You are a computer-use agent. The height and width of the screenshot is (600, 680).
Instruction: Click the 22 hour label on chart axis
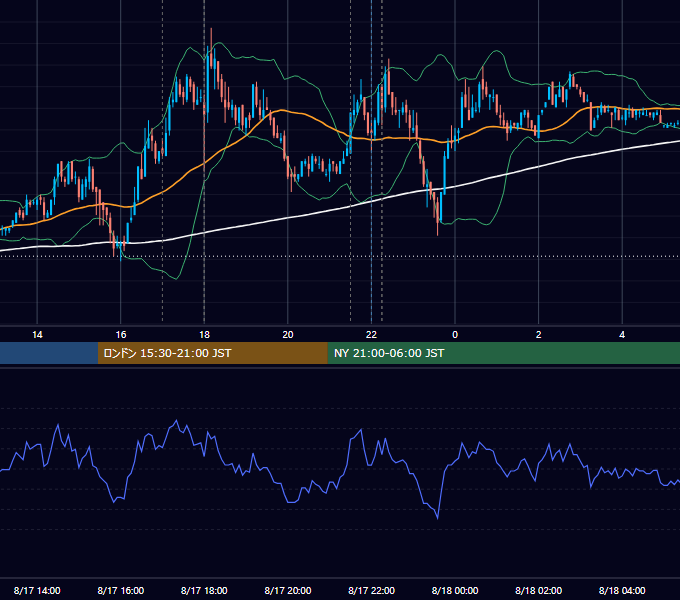[371, 335]
